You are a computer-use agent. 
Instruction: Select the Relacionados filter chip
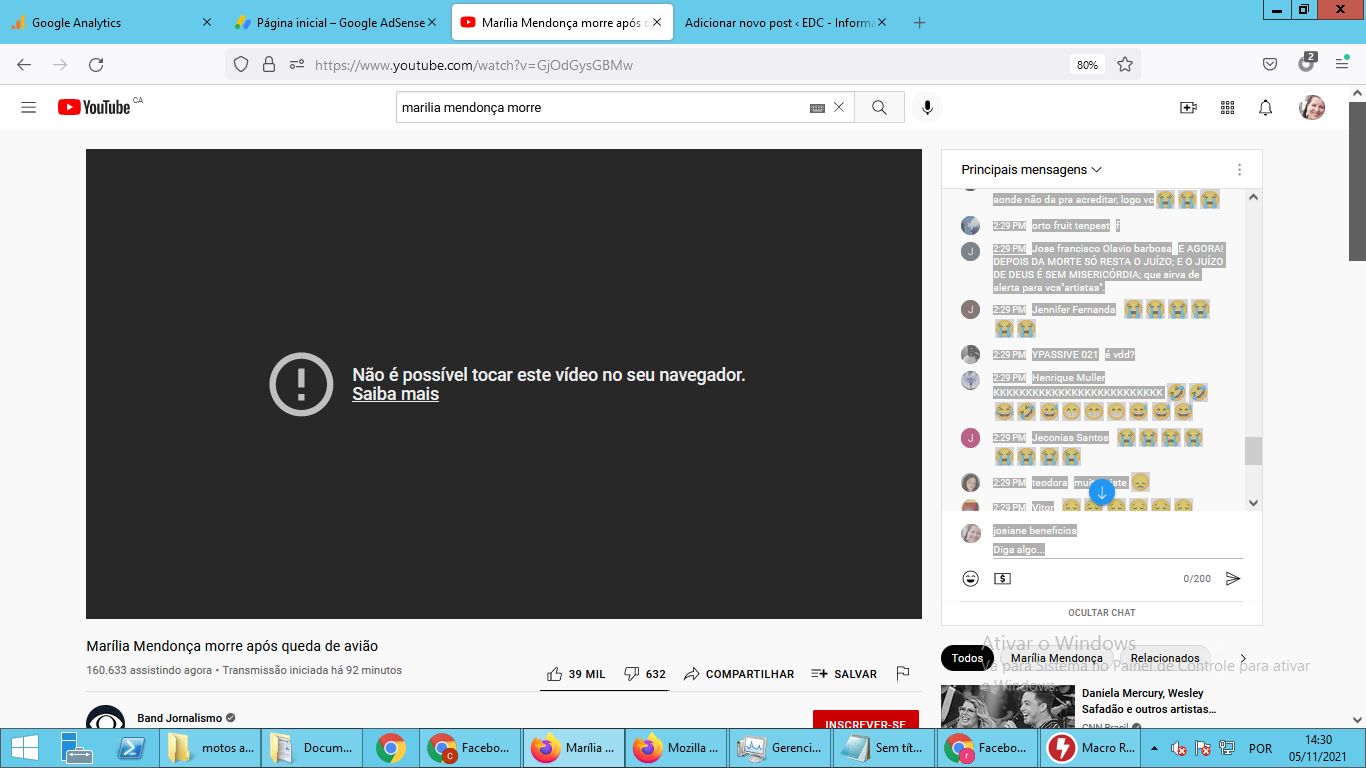tap(1165, 658)
